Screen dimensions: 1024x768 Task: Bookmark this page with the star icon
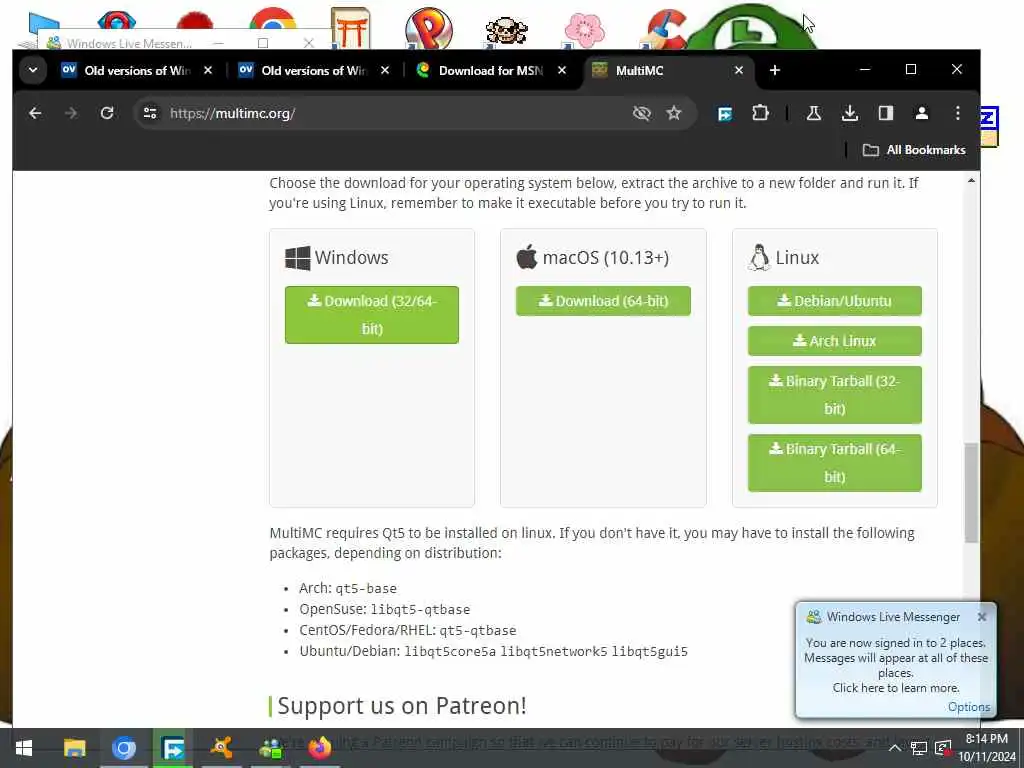[674, 113]
